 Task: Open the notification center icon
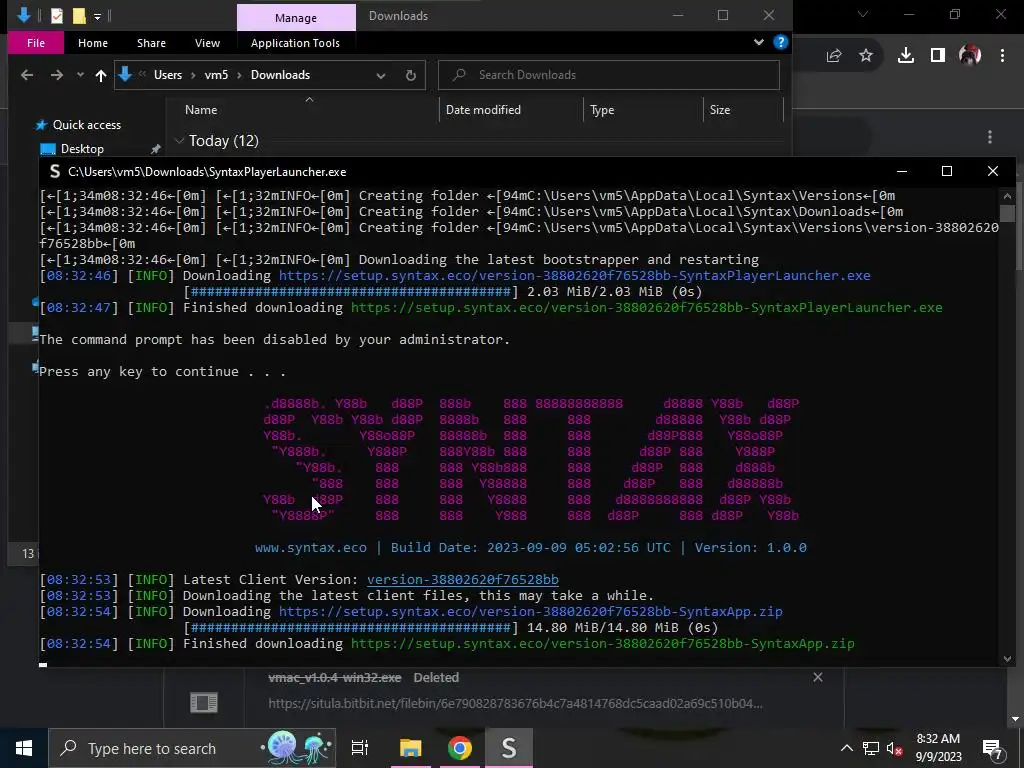[x=993, y=748]
